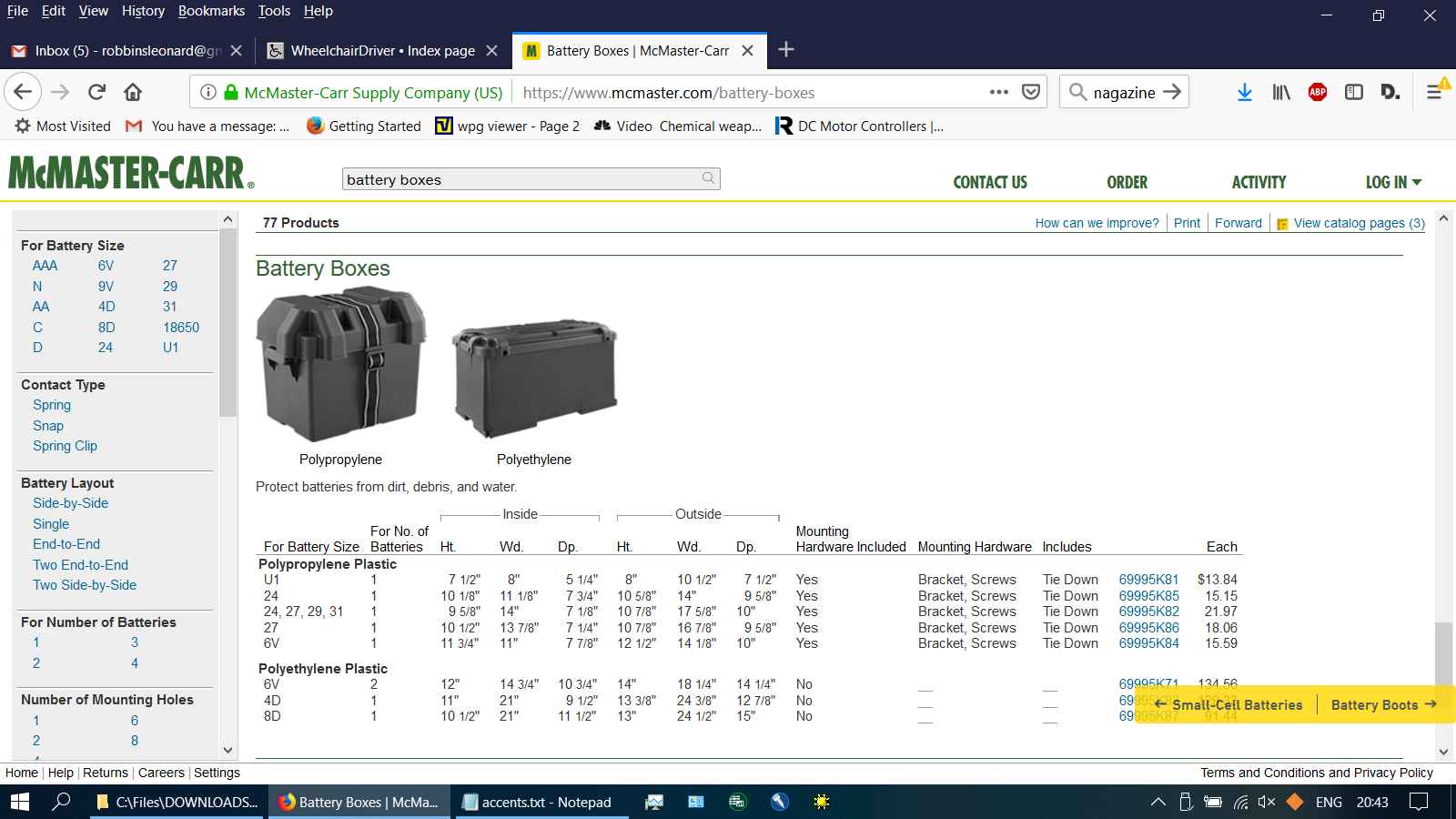The image size is (1456, 819).
Task: Open the Bookmarks menu
Action: (x=211, y=11)
